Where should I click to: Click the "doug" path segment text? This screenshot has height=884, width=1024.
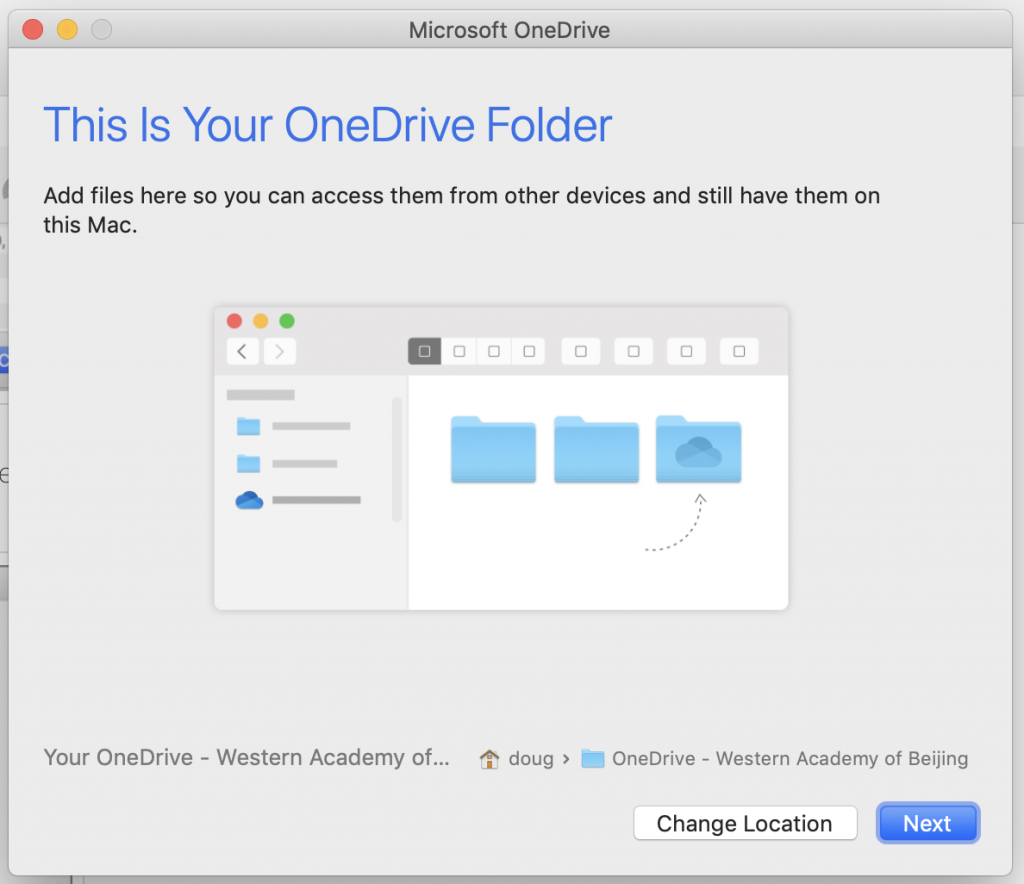pos(531,759)
